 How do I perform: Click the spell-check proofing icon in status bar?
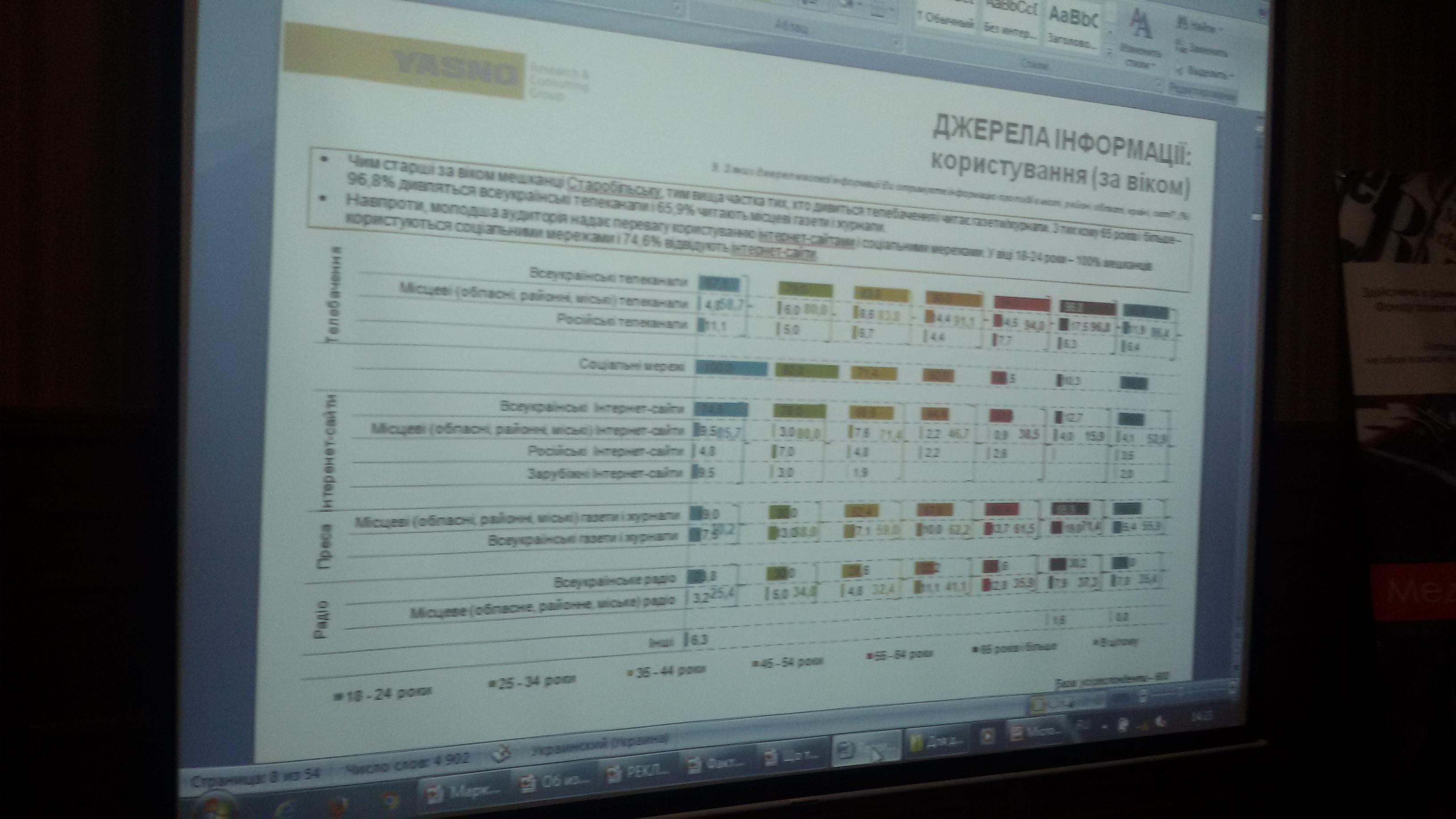click(x=501, y=754)
